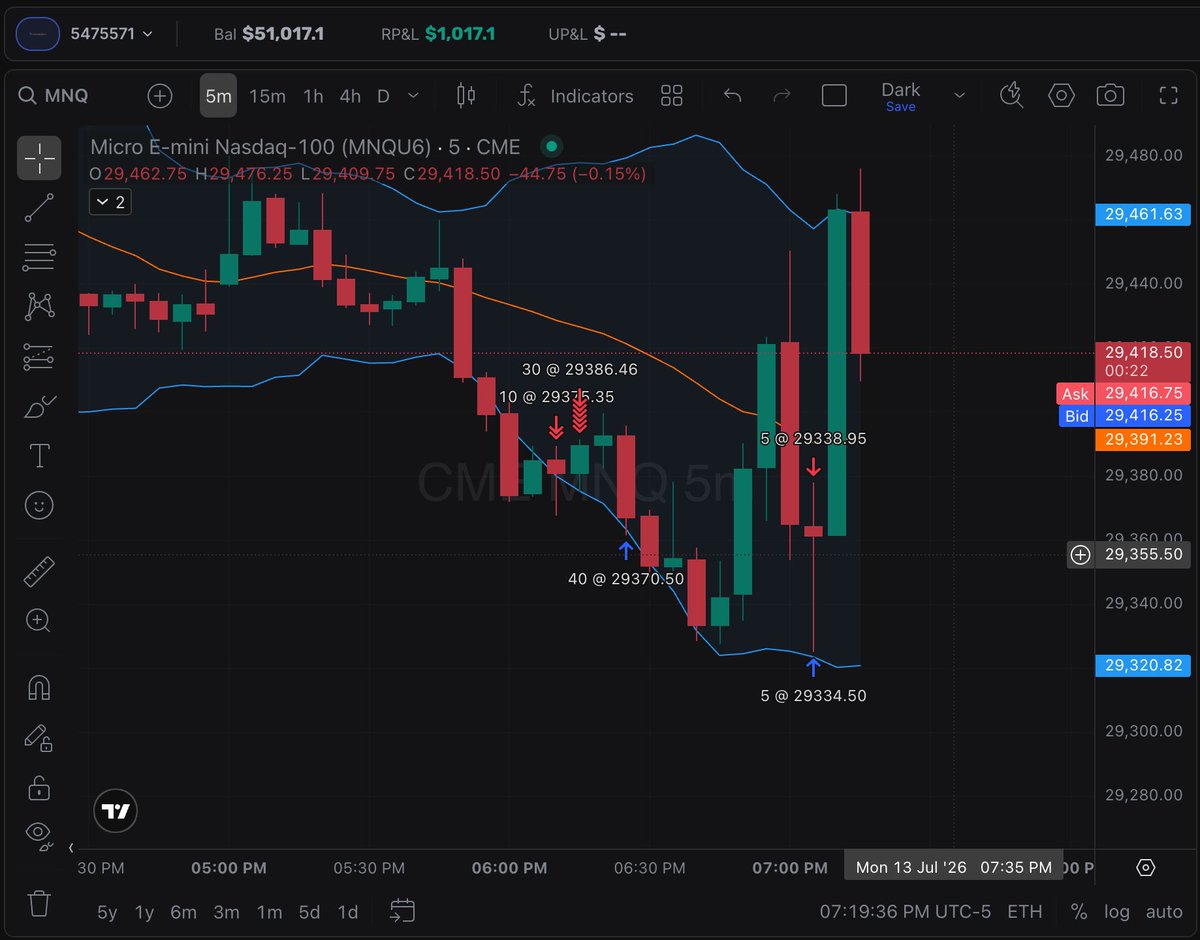The height and width of the screenshot is (940, 1200).
Task: Open the layout setup square icon
Action: coord(834,96)
